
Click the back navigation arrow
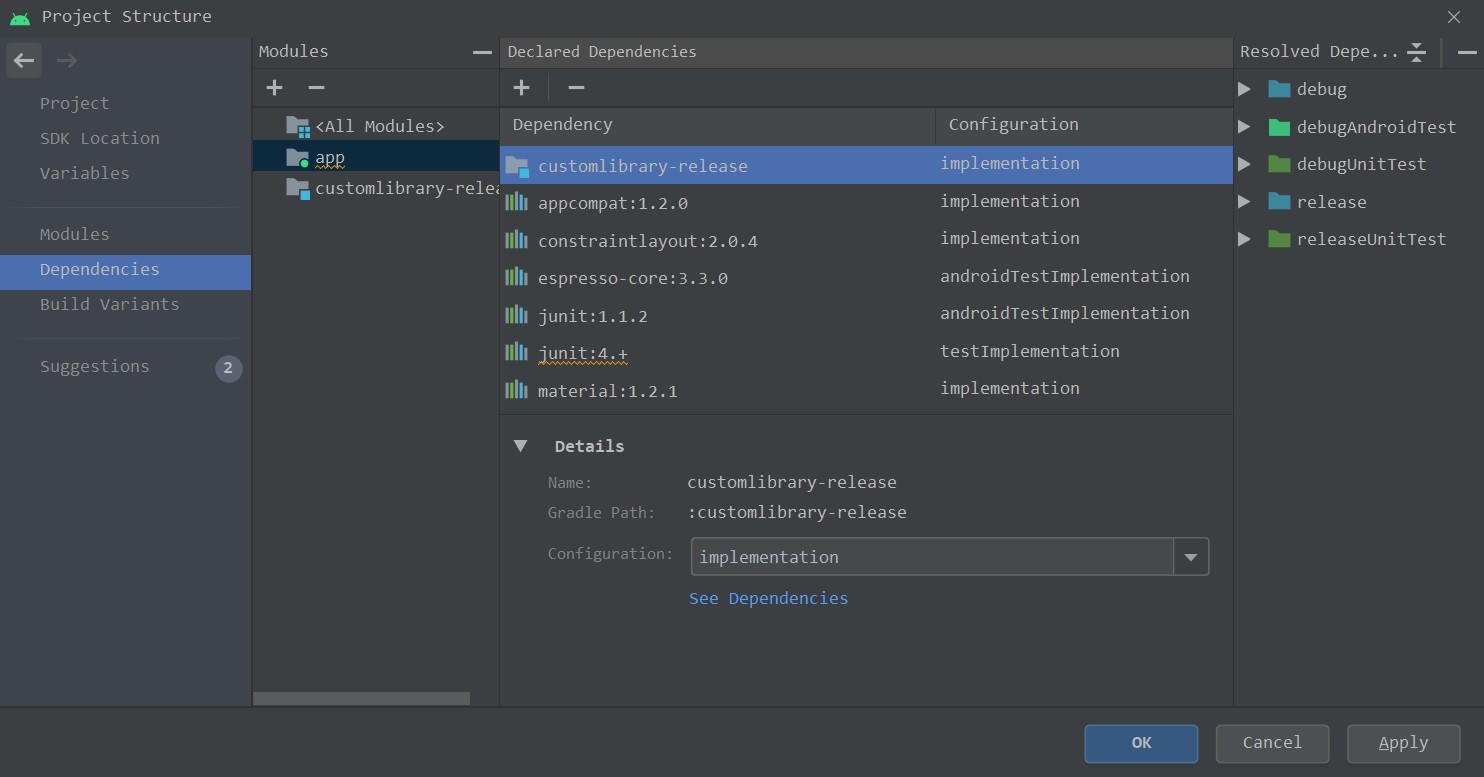point(24,61)
